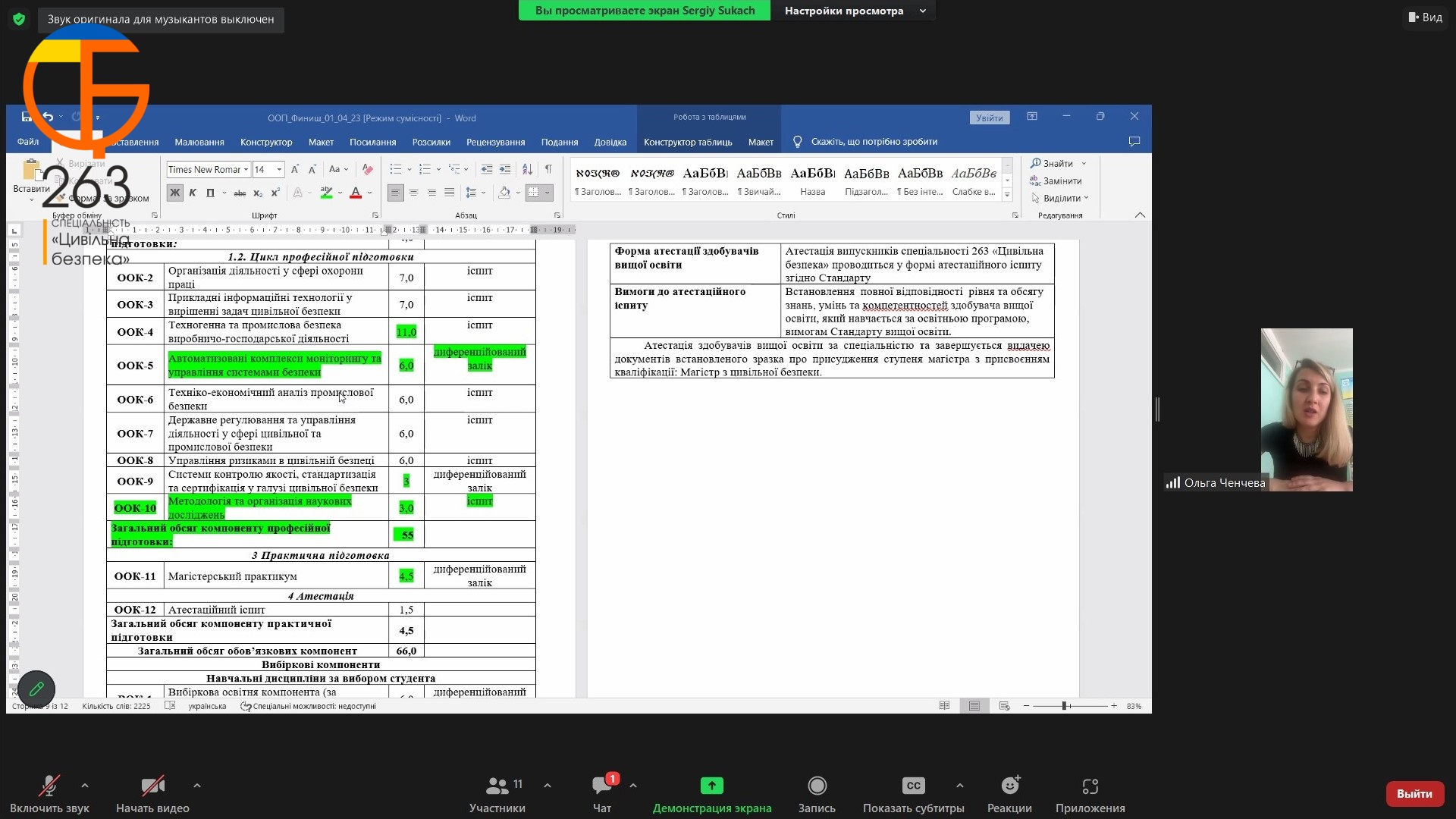The width and height of the screenshot is (1456, 819).
Task: Justify the paragraph text
Action: 450,193
